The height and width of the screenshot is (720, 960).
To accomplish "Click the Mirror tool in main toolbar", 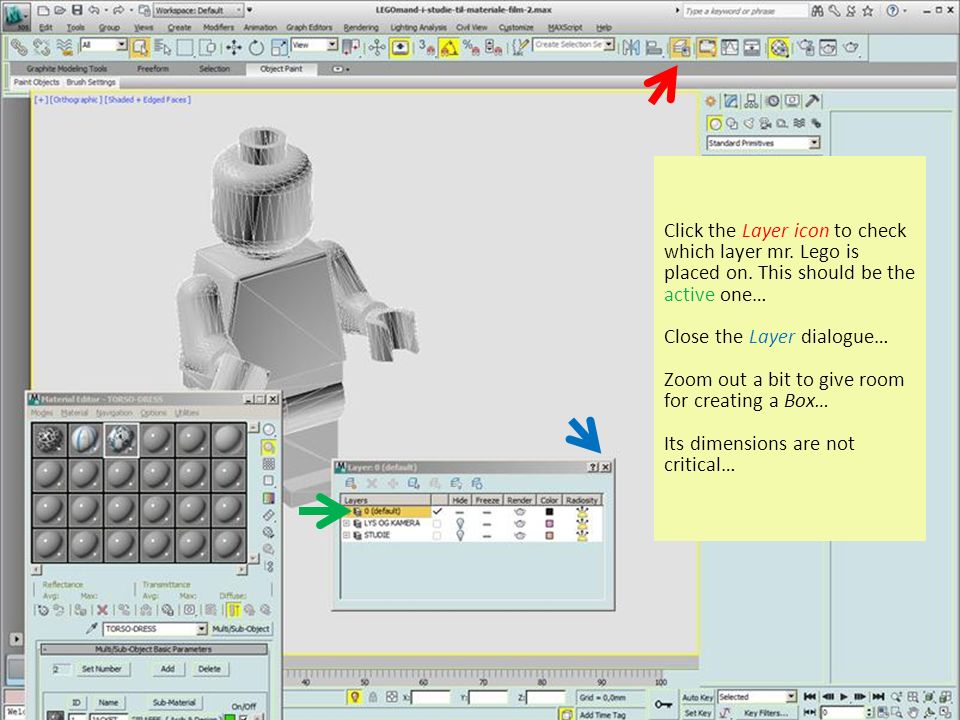I will (631, 47).
